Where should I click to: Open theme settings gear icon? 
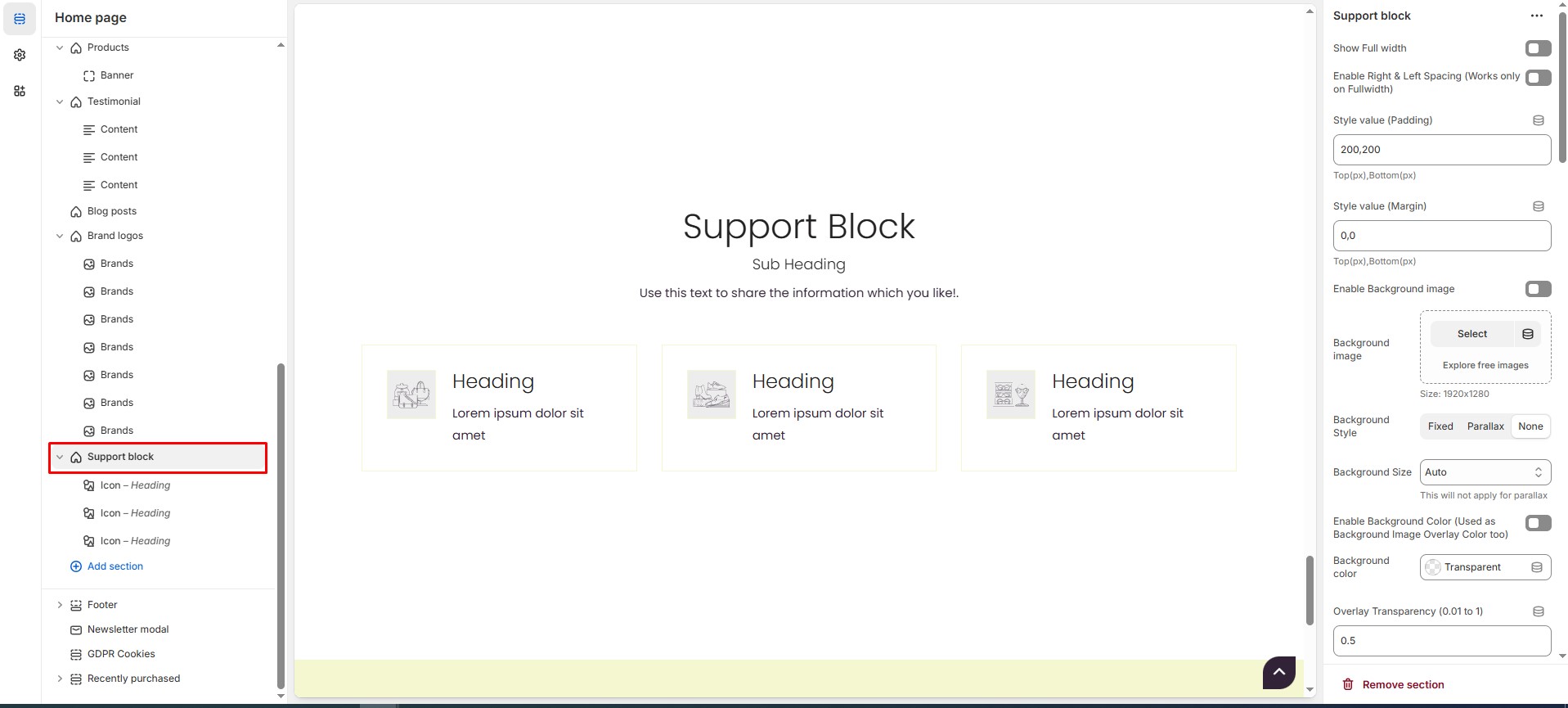tap(20, 55)
